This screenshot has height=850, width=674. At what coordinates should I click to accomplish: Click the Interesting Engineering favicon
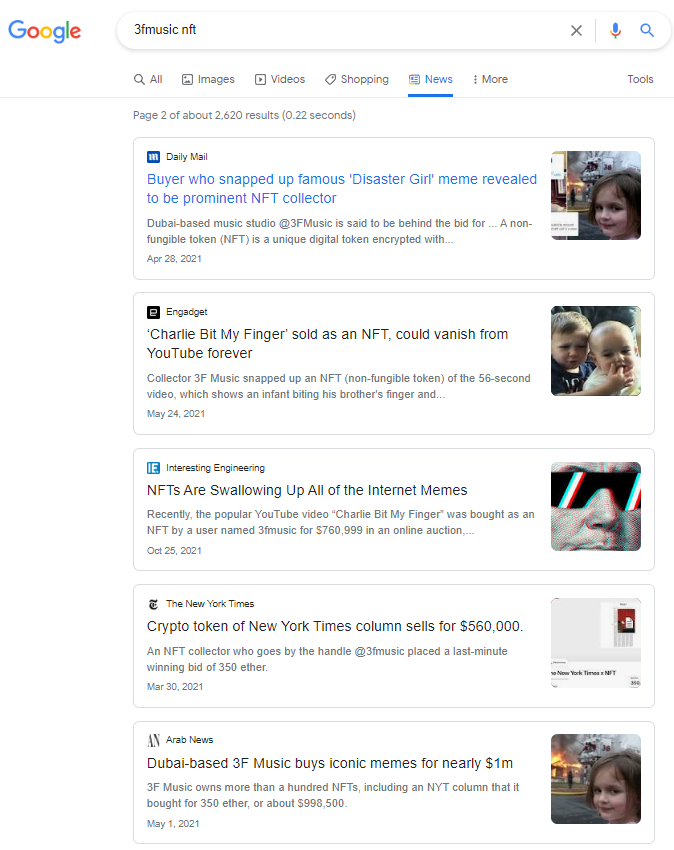coord(153,468)
